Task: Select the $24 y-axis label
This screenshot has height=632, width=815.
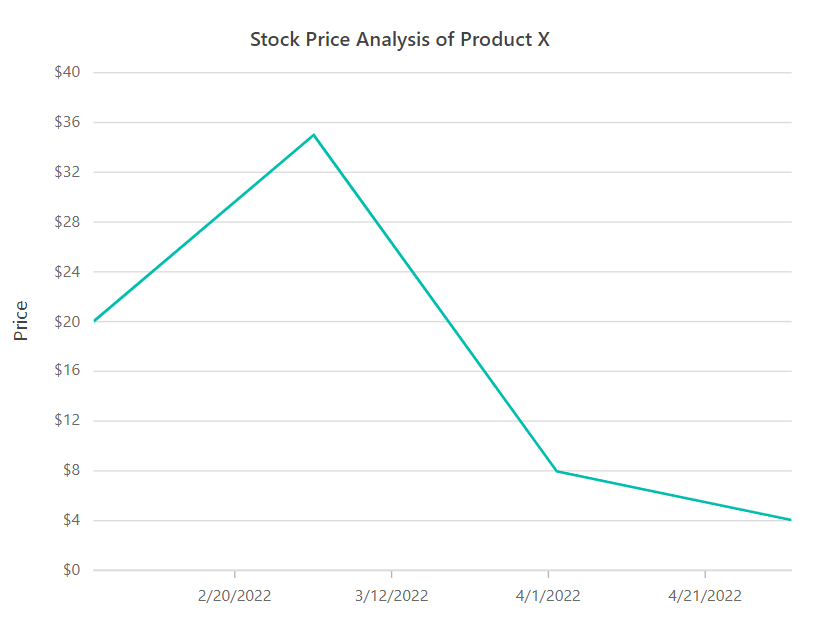Action: [x=68, y=272]
